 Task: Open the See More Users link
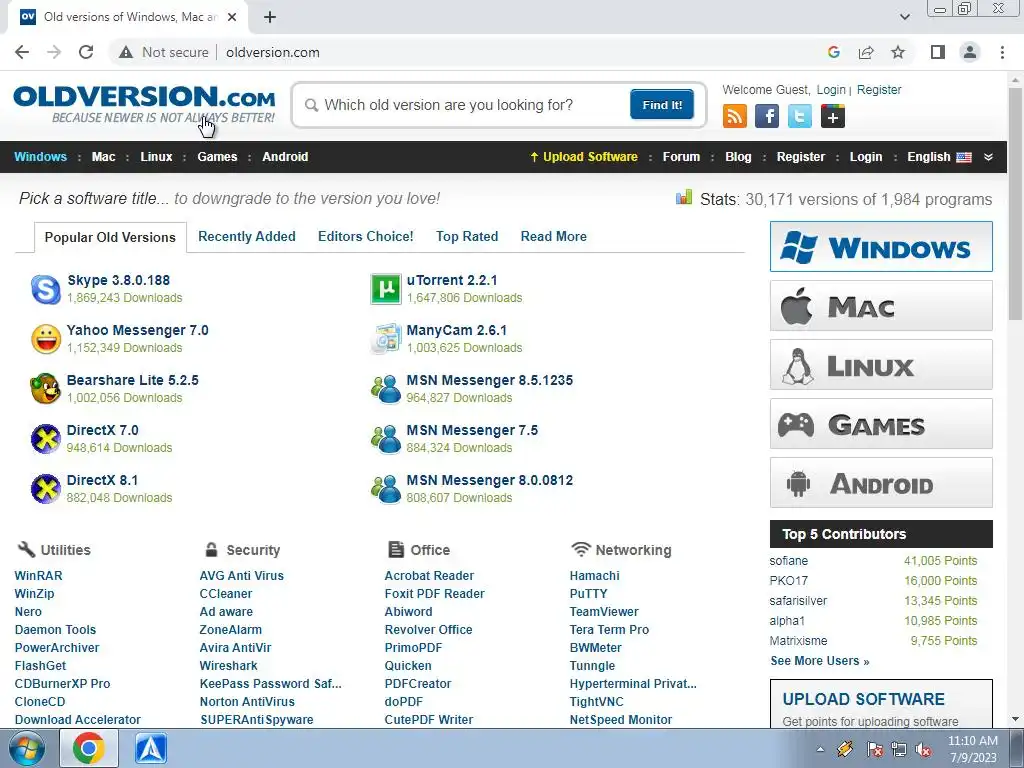point(820,661)
